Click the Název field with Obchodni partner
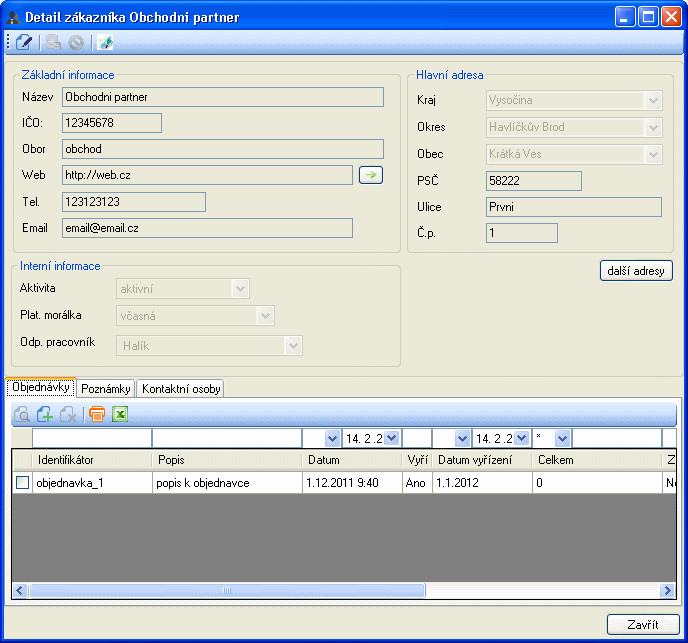 click(223, 97)
